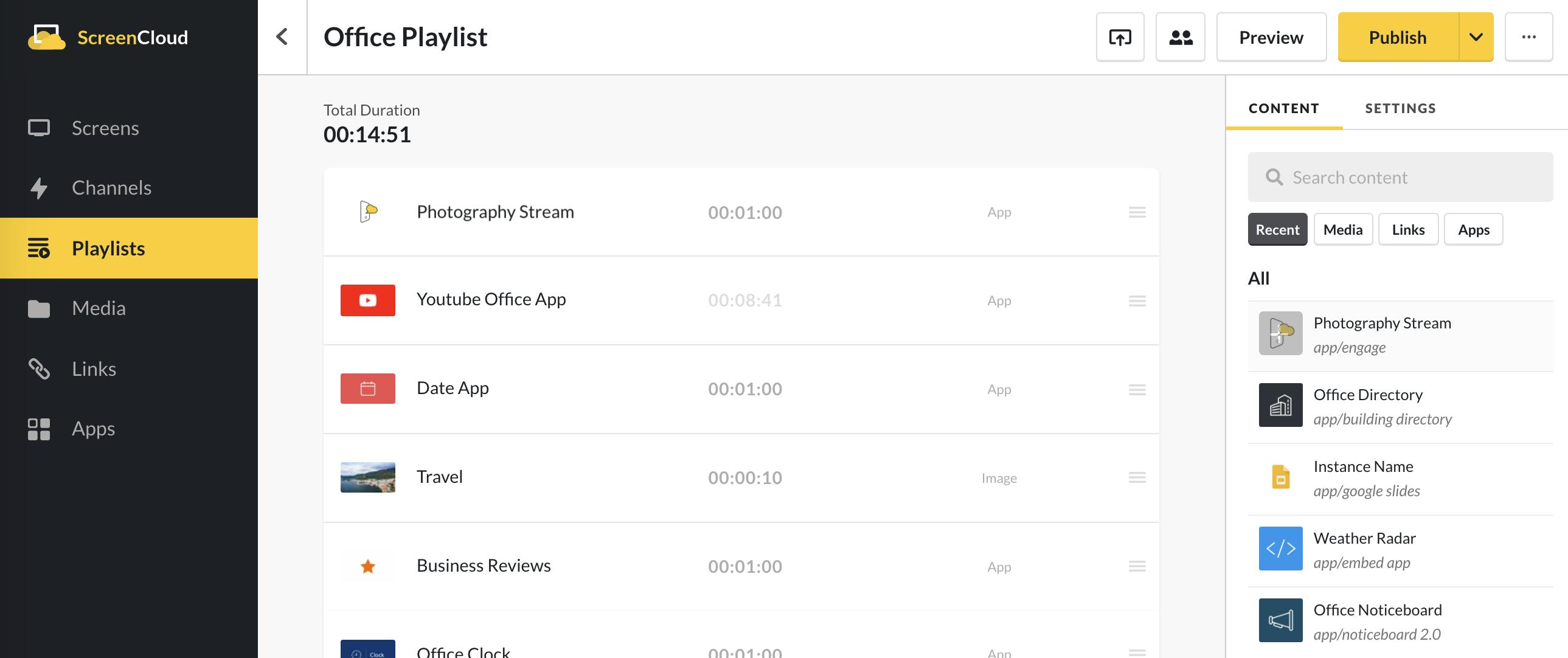Click the Business Reviews row drag handle
This screenshot has height=658, width=1568.
pyautogui.click(x=1137, y=567)
